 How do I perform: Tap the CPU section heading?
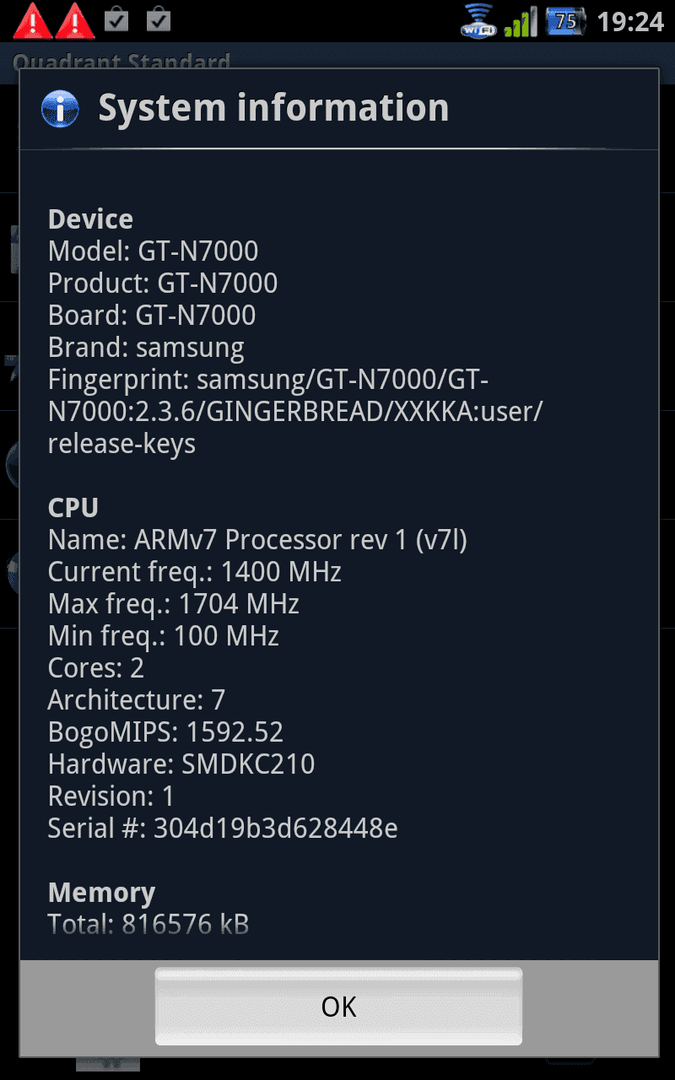pyautogui.click(x=73, y=508)
